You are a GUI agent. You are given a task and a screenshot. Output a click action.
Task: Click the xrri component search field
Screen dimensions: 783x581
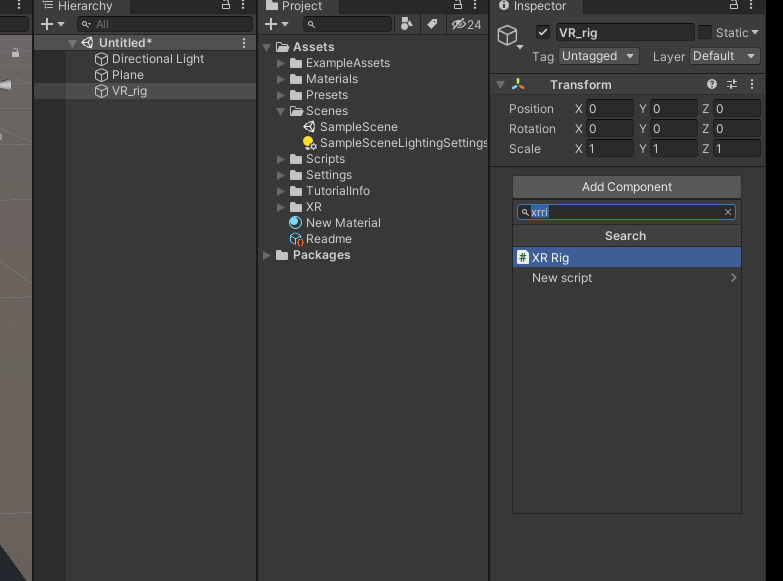click(626, 212)
